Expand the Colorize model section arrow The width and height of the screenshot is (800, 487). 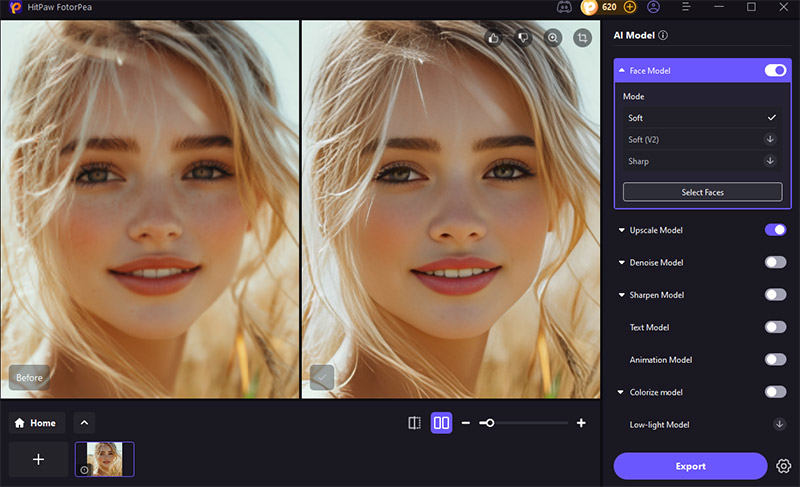[620, 392]
